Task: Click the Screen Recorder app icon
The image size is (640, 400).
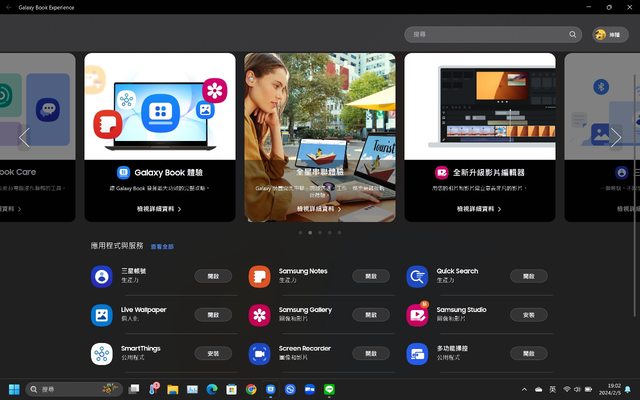Action: pos(259,354)
